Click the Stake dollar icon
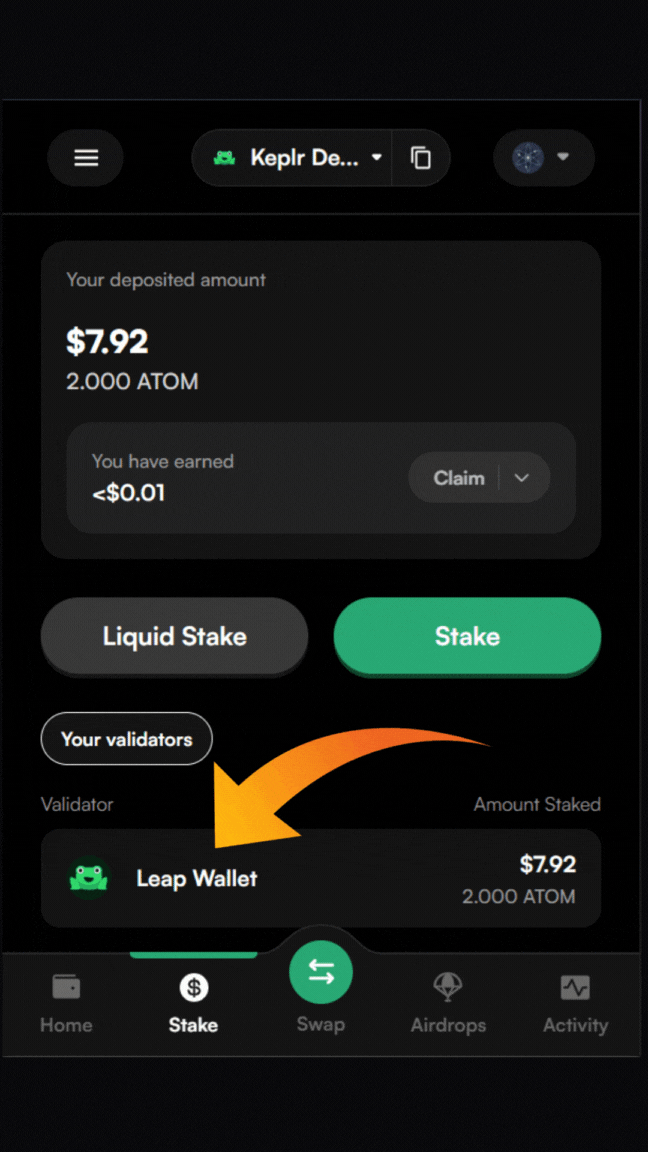The image size is (648, 1152). [x=193, y=988]
